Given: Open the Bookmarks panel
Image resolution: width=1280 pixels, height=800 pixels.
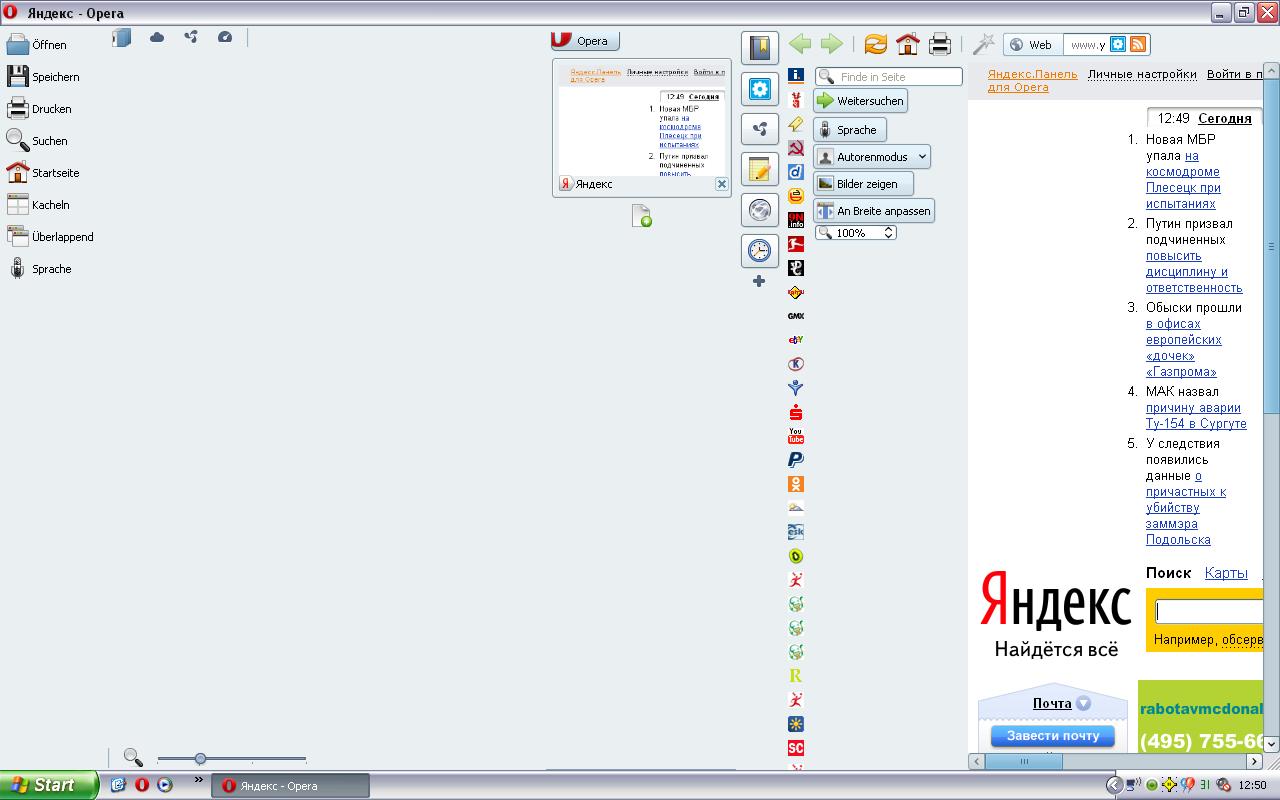Looking at the screenshot, I should point(760,48).
